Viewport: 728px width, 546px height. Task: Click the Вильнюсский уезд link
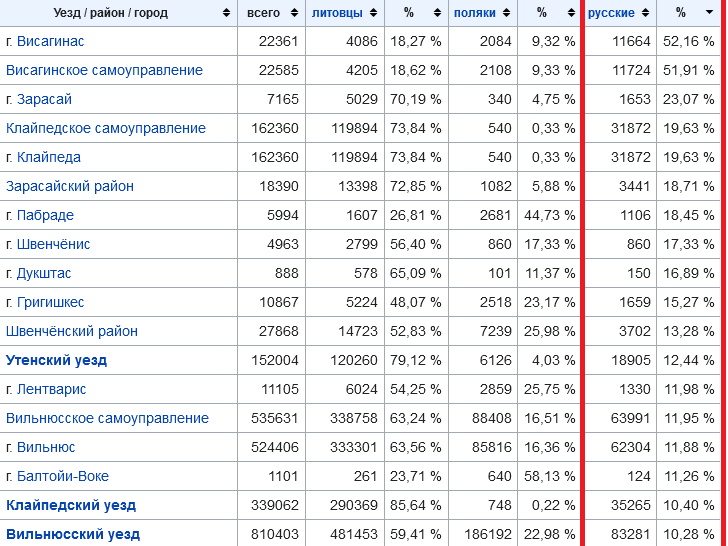tap(73, 534)
